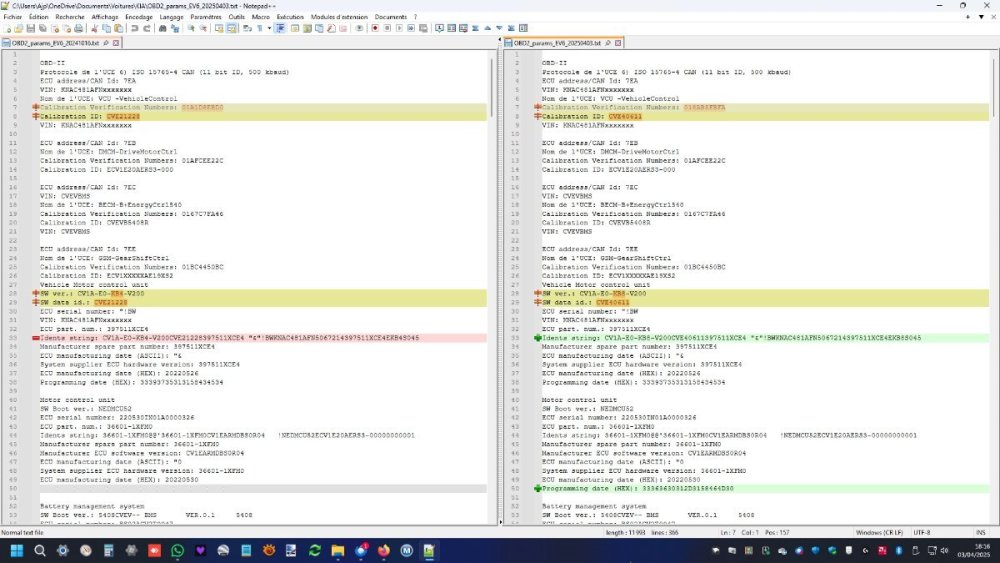Start macro recording with red record icon
The width and height of the screenshot is (1000, 563).
[374, 28]
